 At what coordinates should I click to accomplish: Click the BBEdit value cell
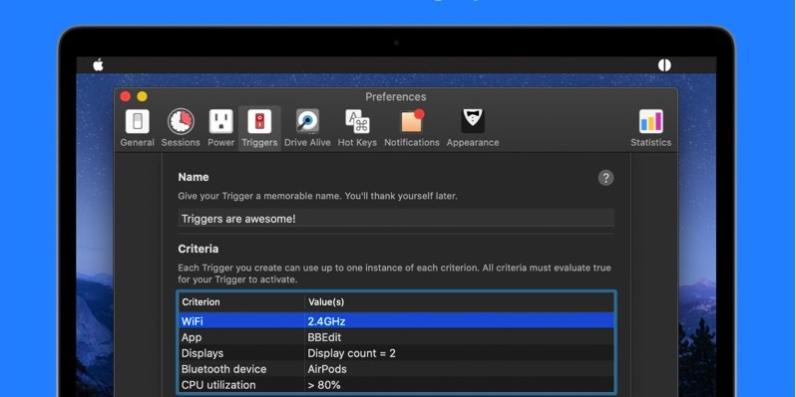[324, 337]
